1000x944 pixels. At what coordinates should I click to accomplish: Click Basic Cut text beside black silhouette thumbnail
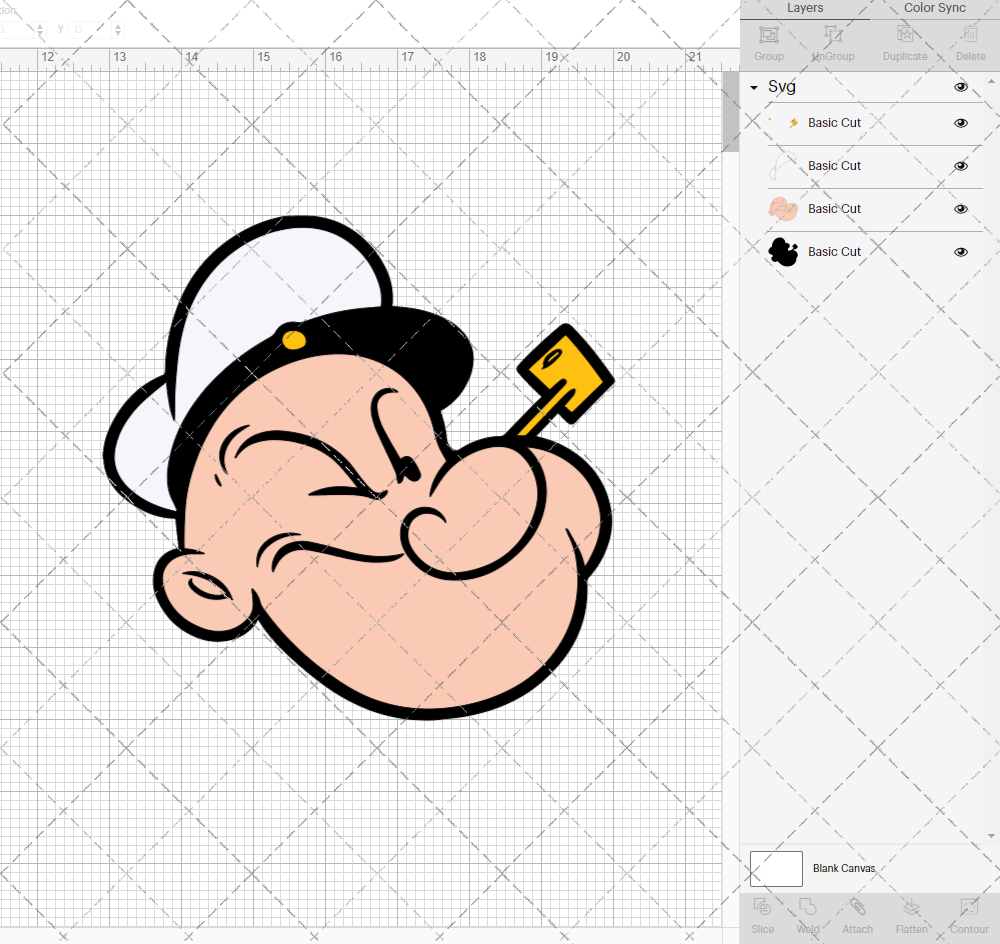834,252
